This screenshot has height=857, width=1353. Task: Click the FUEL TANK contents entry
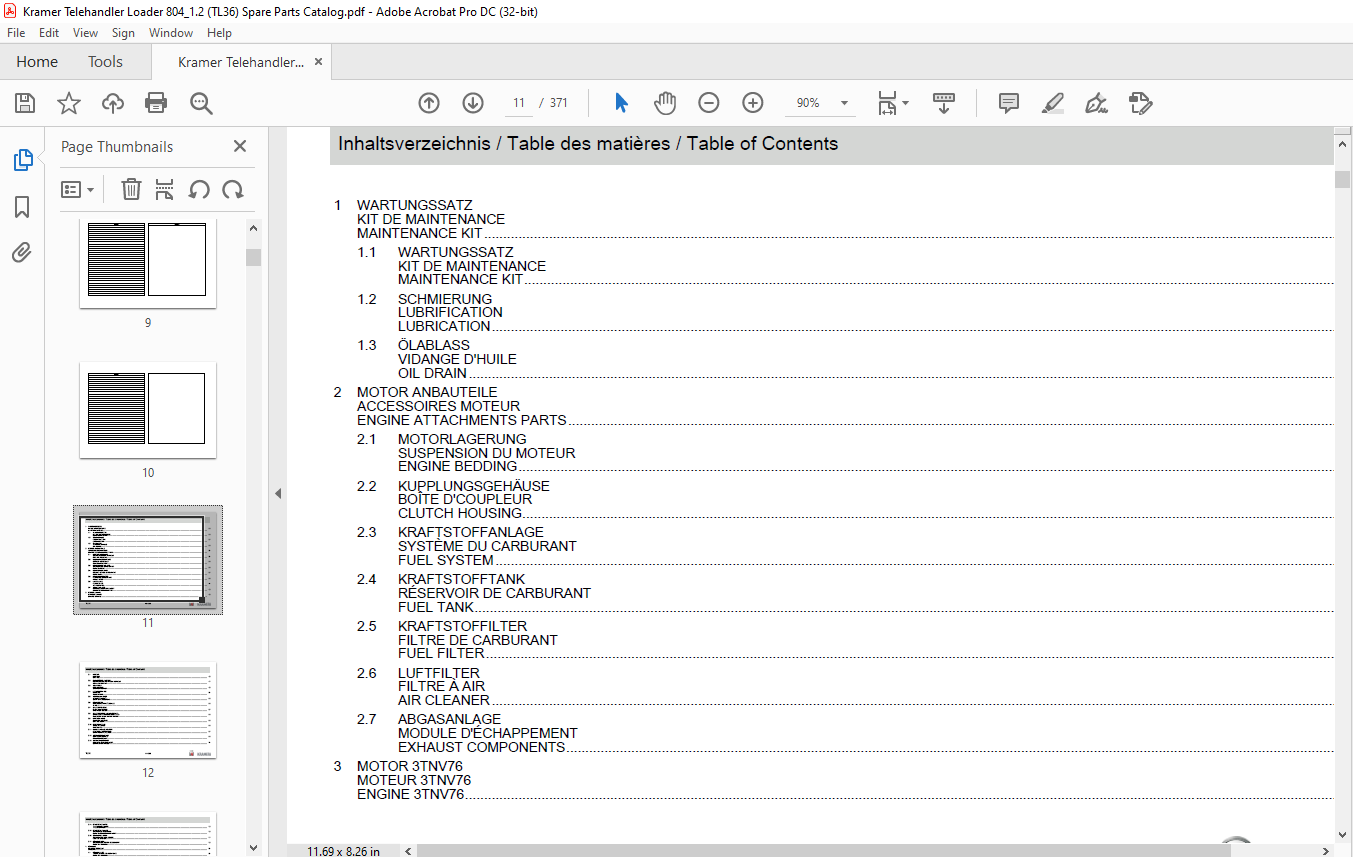[x=436, y=607]
